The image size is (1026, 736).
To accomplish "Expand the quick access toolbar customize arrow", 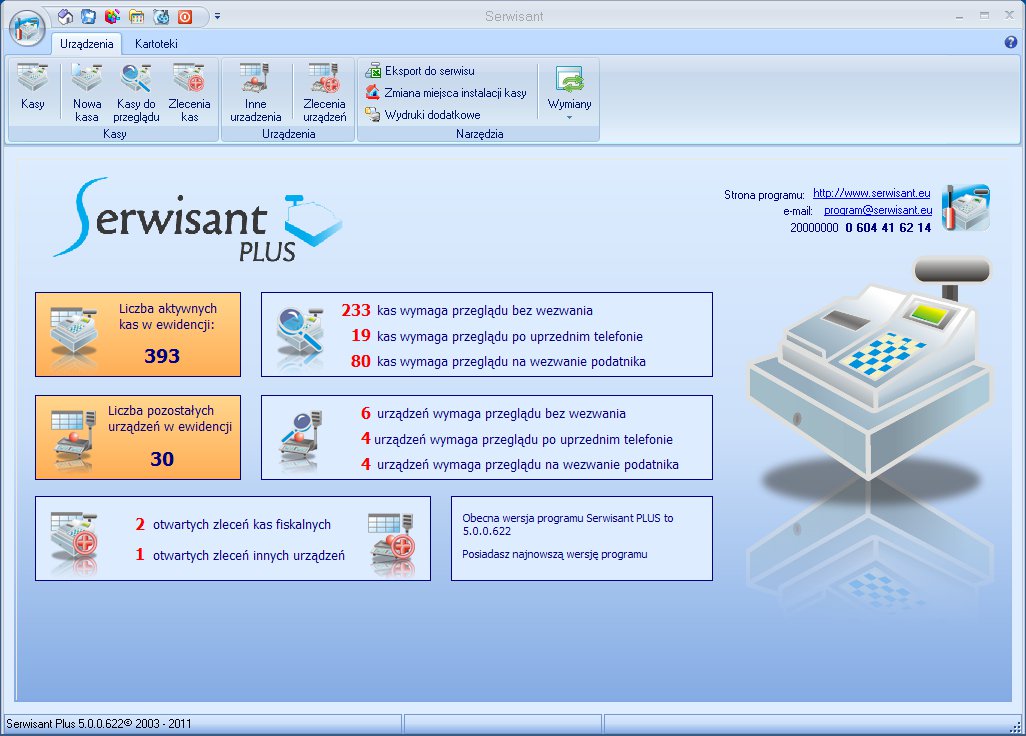I will (x=217, y=16).
